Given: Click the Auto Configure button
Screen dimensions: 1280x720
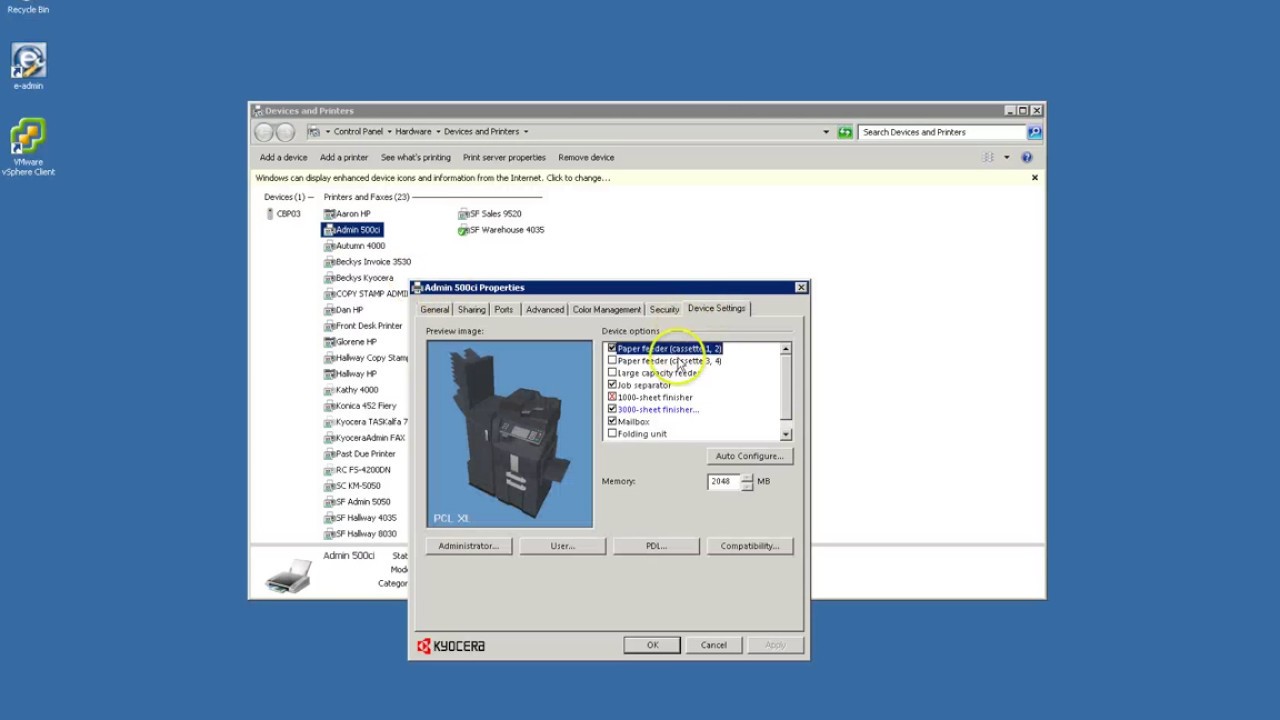Looking at the screenshot, I should (x=750, y=456).
